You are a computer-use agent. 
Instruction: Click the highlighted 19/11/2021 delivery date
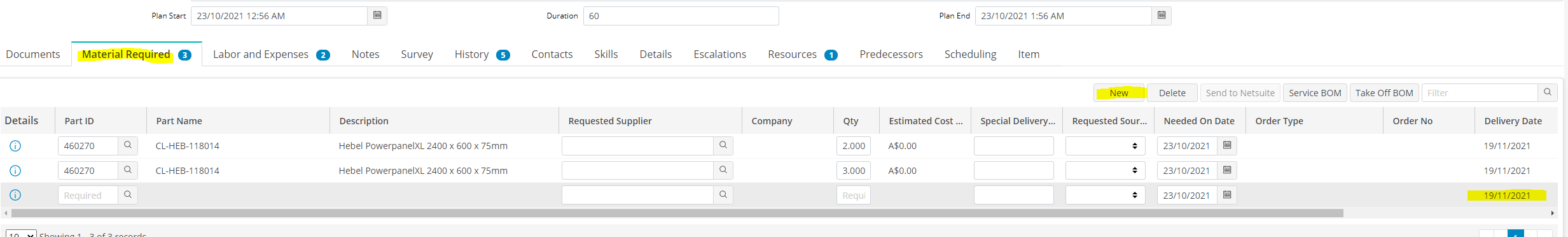[1507, 196]
